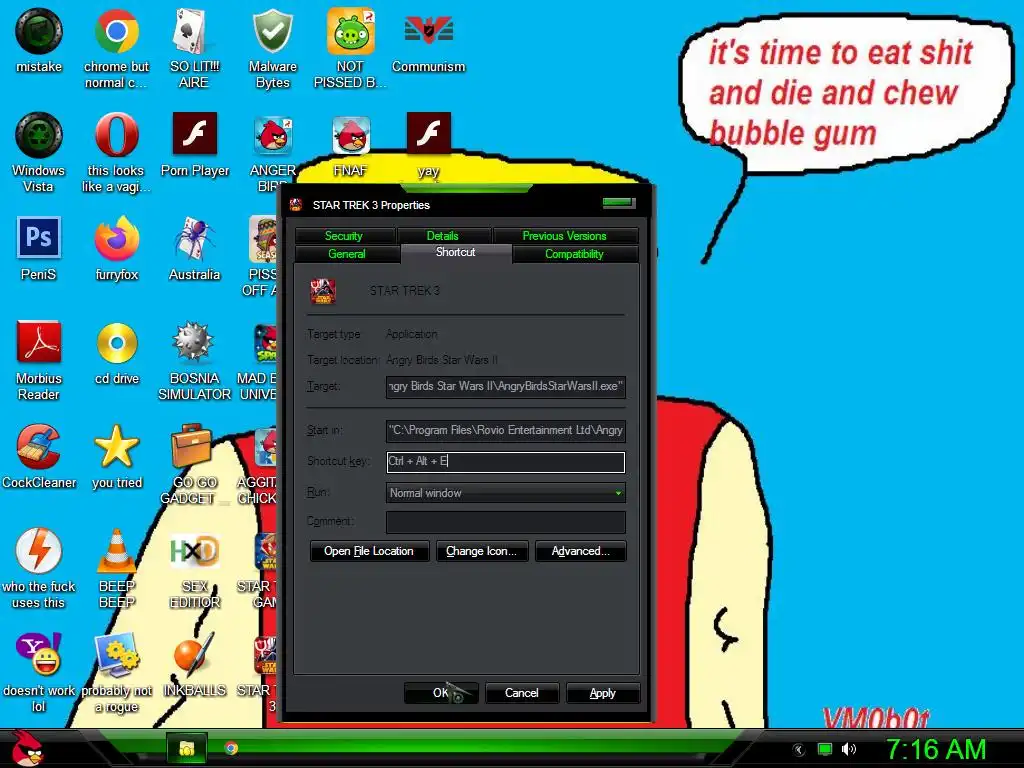
Task: Apply the shortcut property changes
Action: (x=603, y=693)
